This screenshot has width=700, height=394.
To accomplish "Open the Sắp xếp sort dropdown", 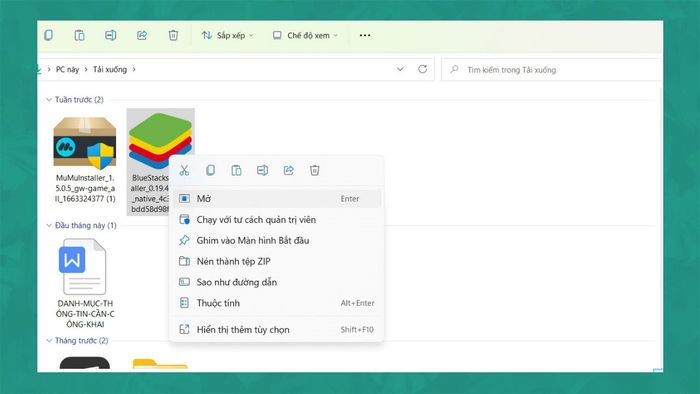I will point(227,35).
